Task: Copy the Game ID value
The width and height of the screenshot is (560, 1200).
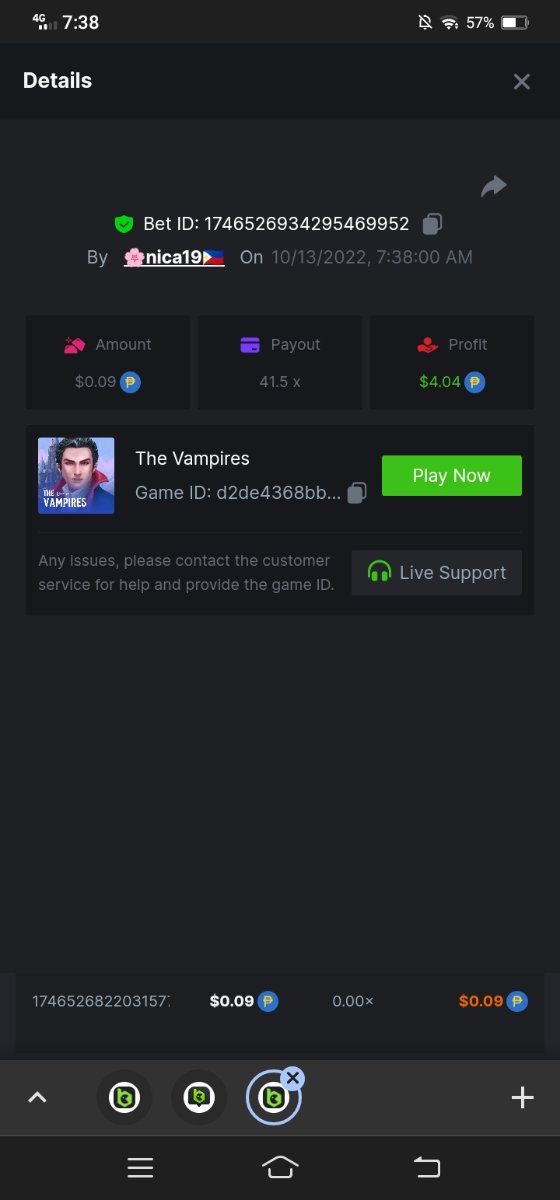Action: (x=357, y=493)
